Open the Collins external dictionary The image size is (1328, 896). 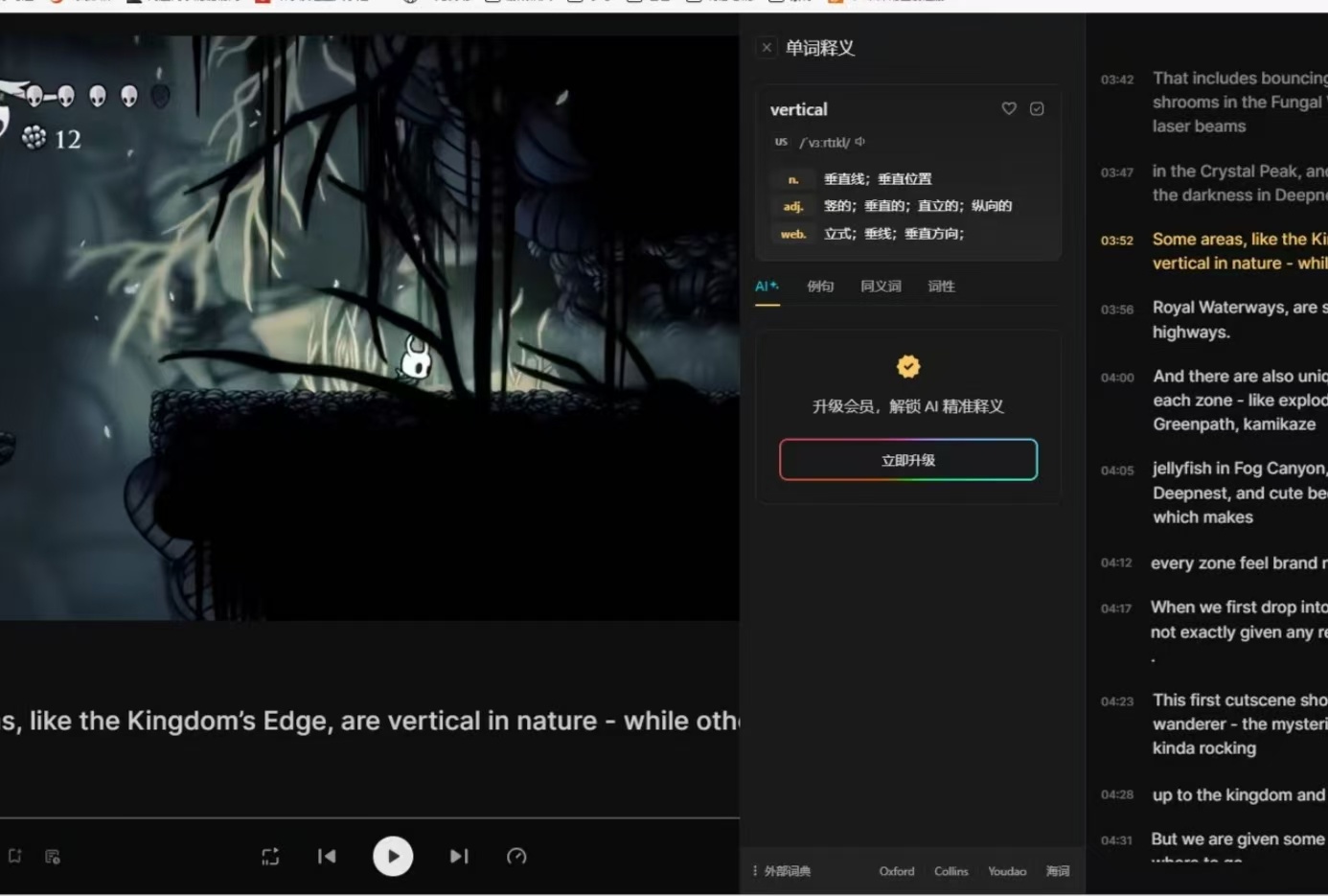click(951, 871)
